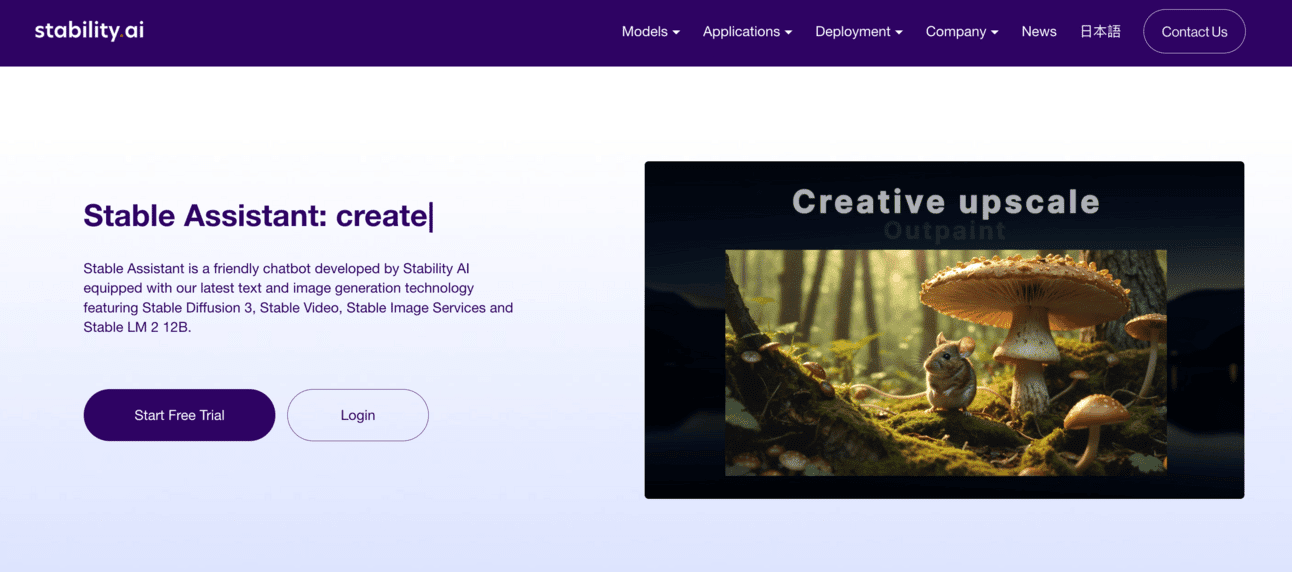Switch to Japanese with the 日本語 link

(1100, 32)
